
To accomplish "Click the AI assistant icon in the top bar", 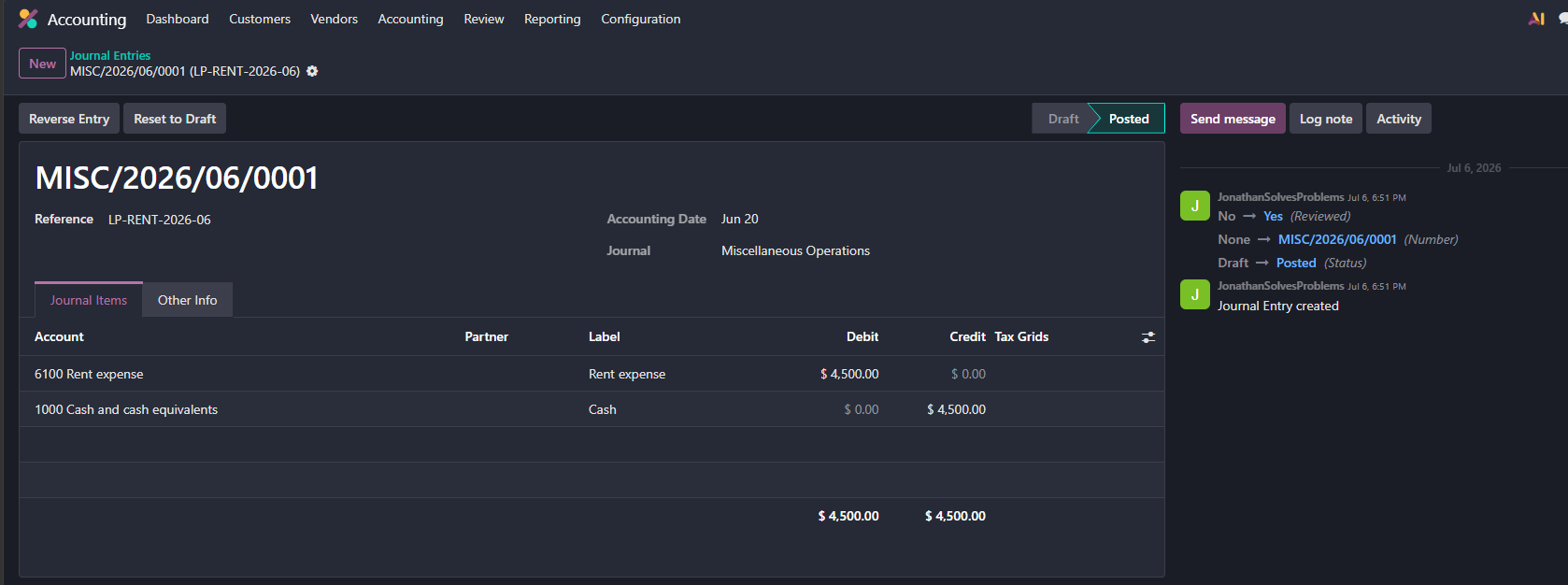I will tap(1536, 19).
